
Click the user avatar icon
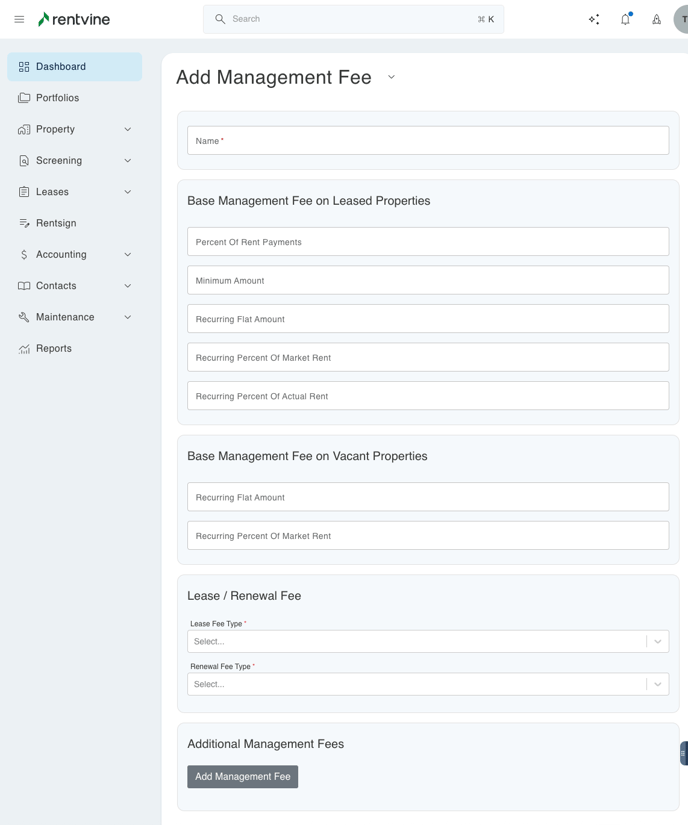click(682, 19)
